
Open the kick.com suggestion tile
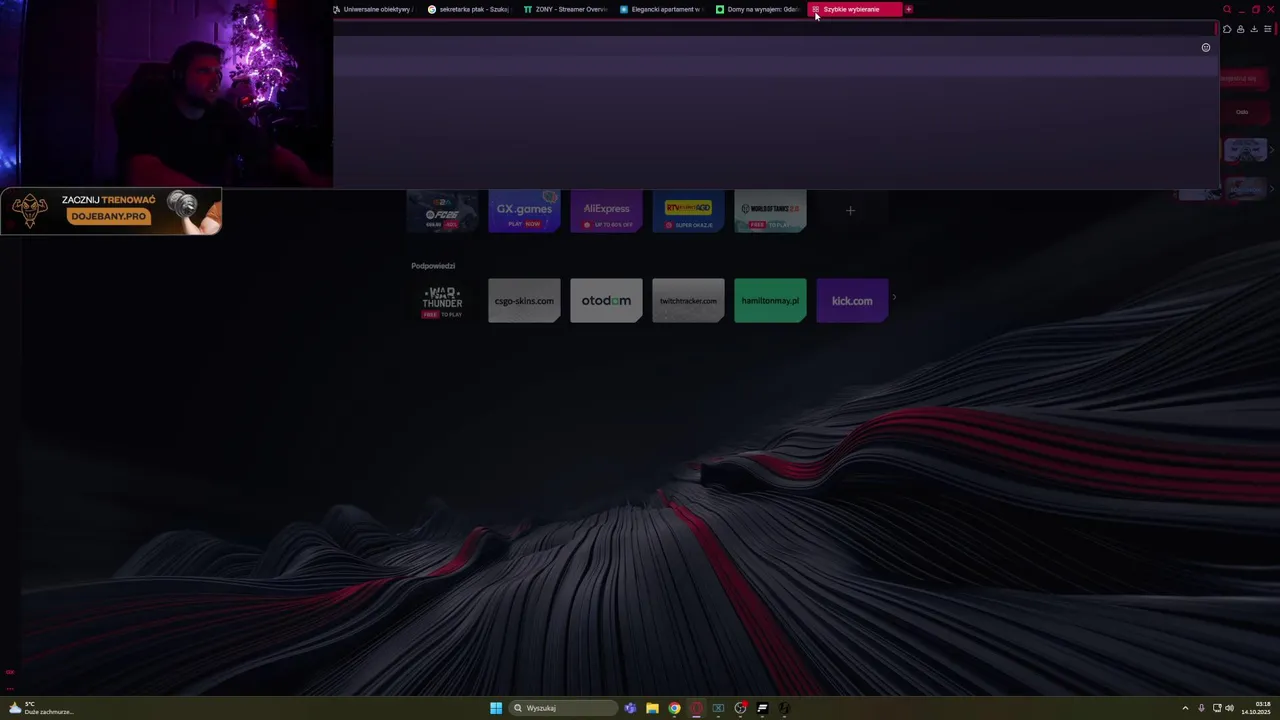852,301
